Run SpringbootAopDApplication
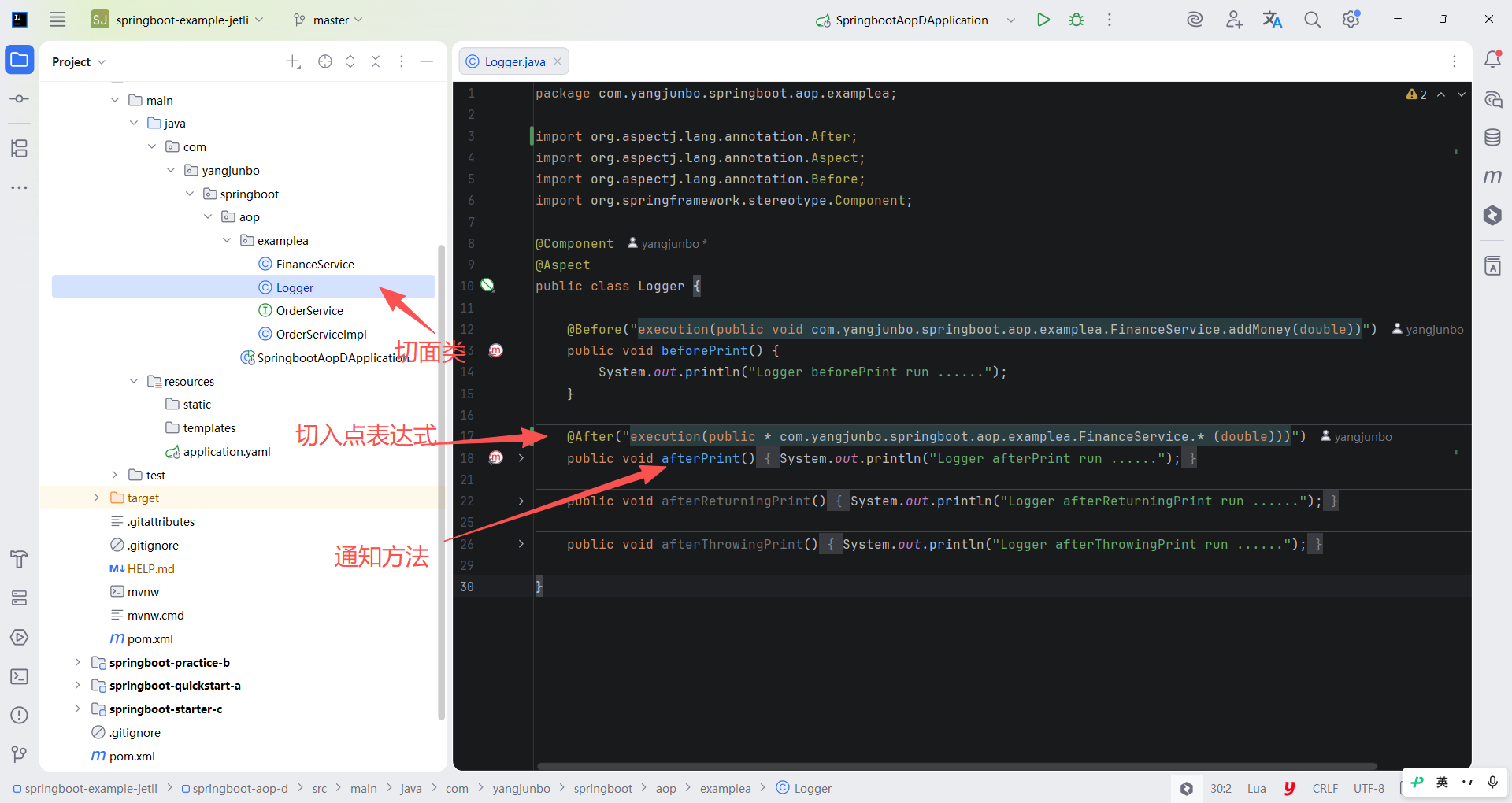The height and width of the screenshot is (803, 1512). tap(1043, 20)
